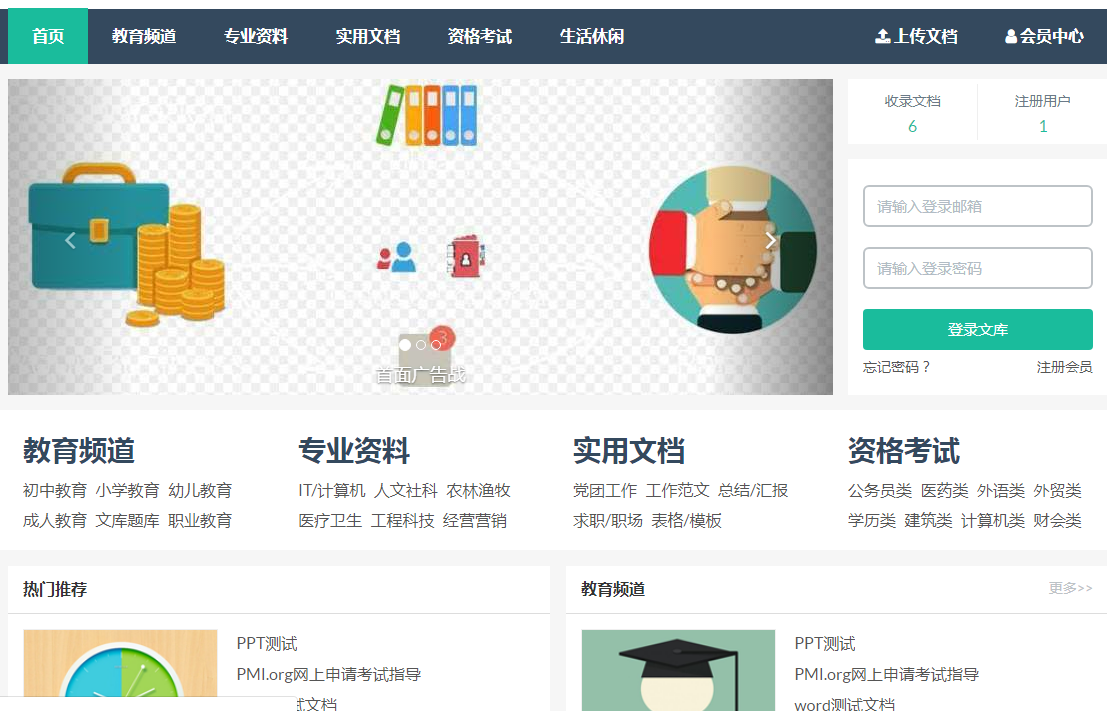Show the previous carousel slide
The height and width of the screenshot is (711, 1107).
[x=70, y=241]
